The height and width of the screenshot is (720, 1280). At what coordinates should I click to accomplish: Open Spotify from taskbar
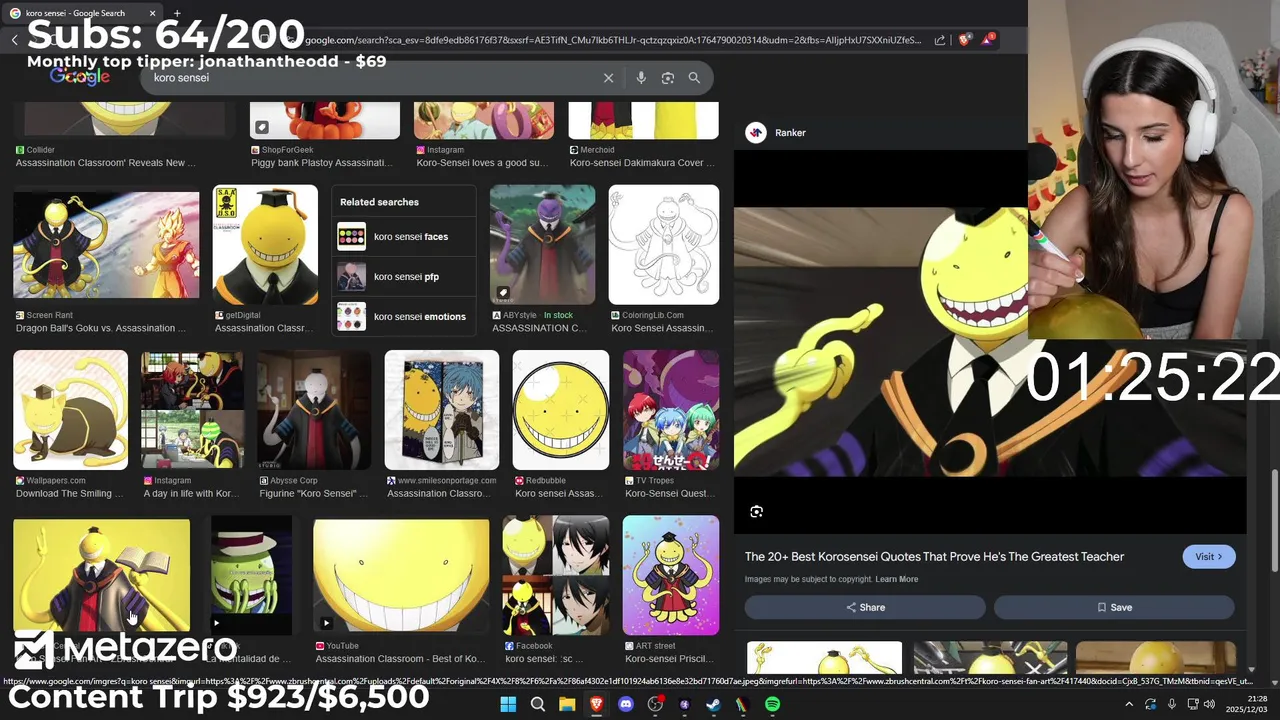pos(772,704)
